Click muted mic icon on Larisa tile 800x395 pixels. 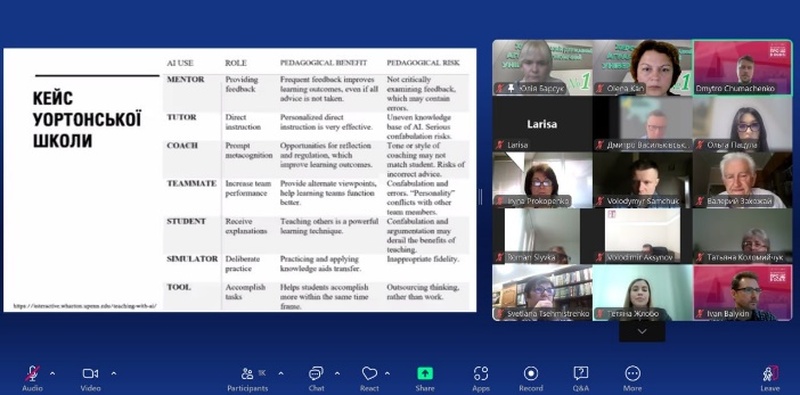pos(499,145)
